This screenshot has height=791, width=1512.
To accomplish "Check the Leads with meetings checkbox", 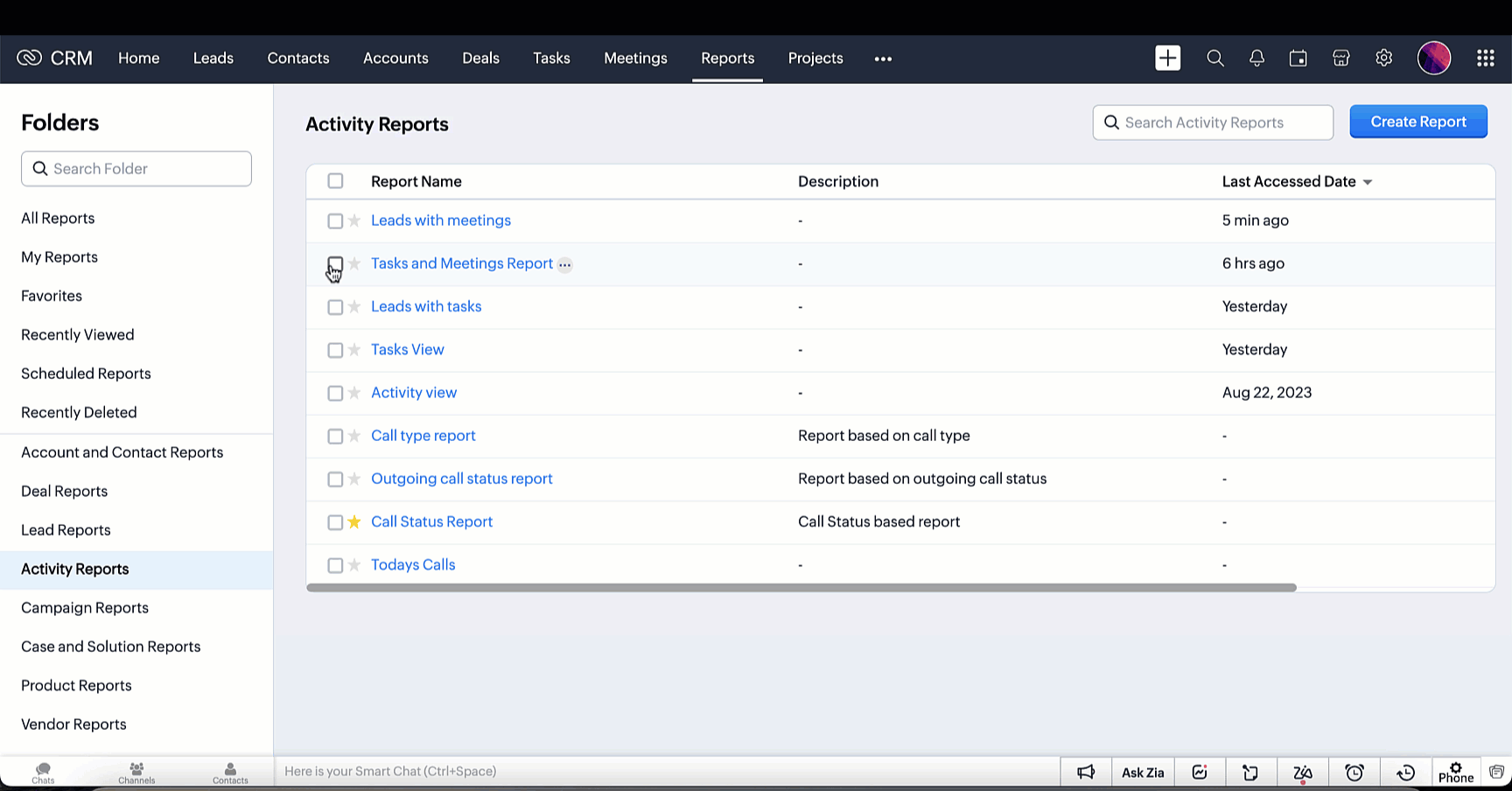I will 335,221.
